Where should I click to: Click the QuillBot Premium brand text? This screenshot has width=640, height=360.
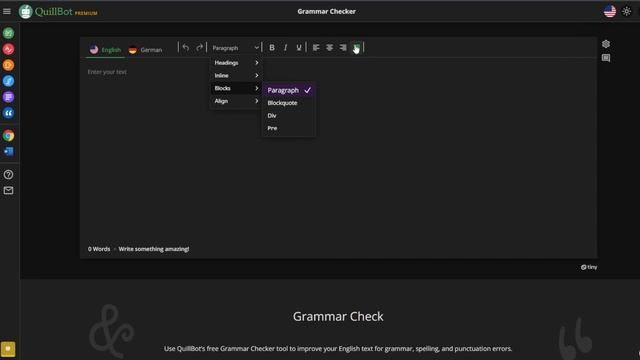coord(66,11)
